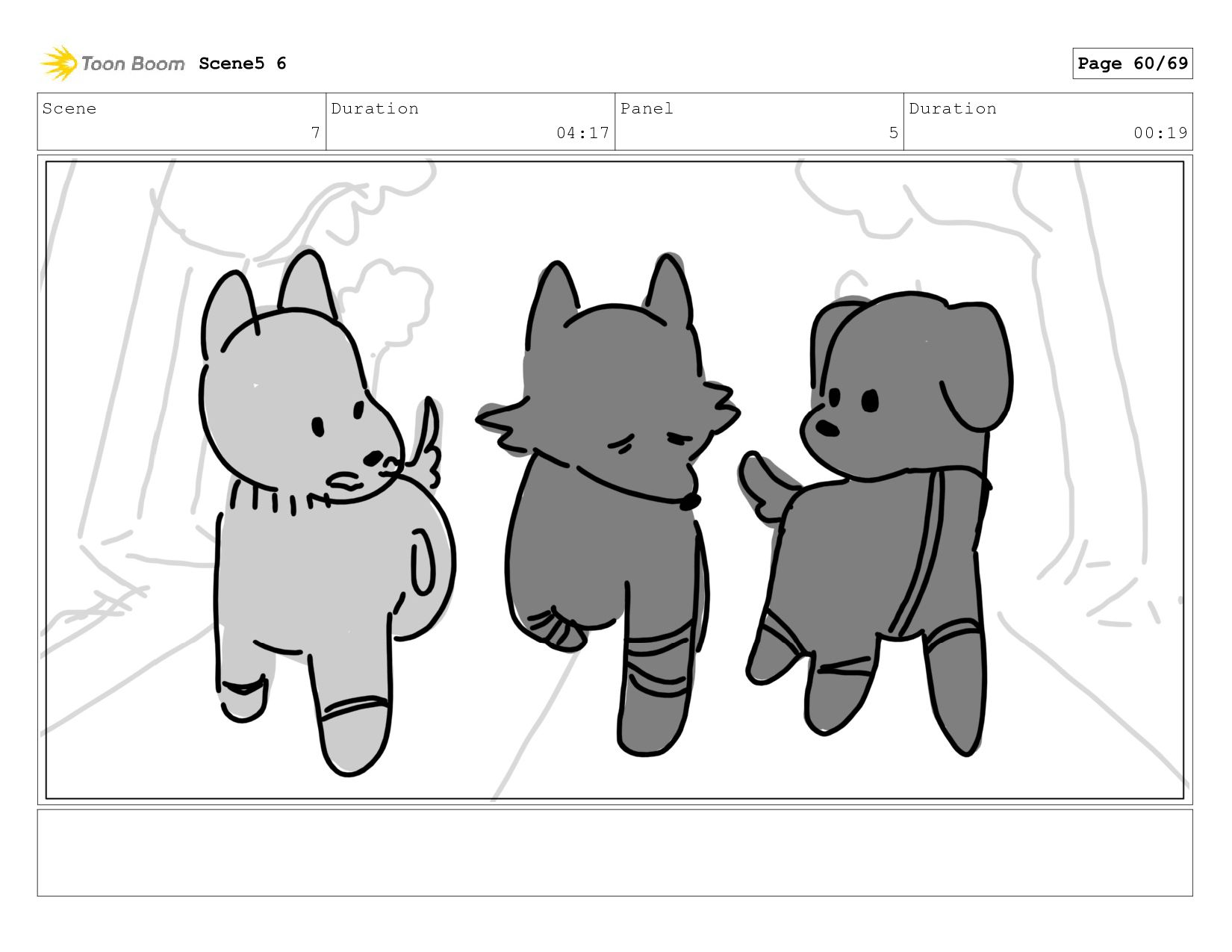Select the 'Panel' header label
The width and height of the screenshot is (1232, 952).
pyautogui.click(x=647, y=108)
